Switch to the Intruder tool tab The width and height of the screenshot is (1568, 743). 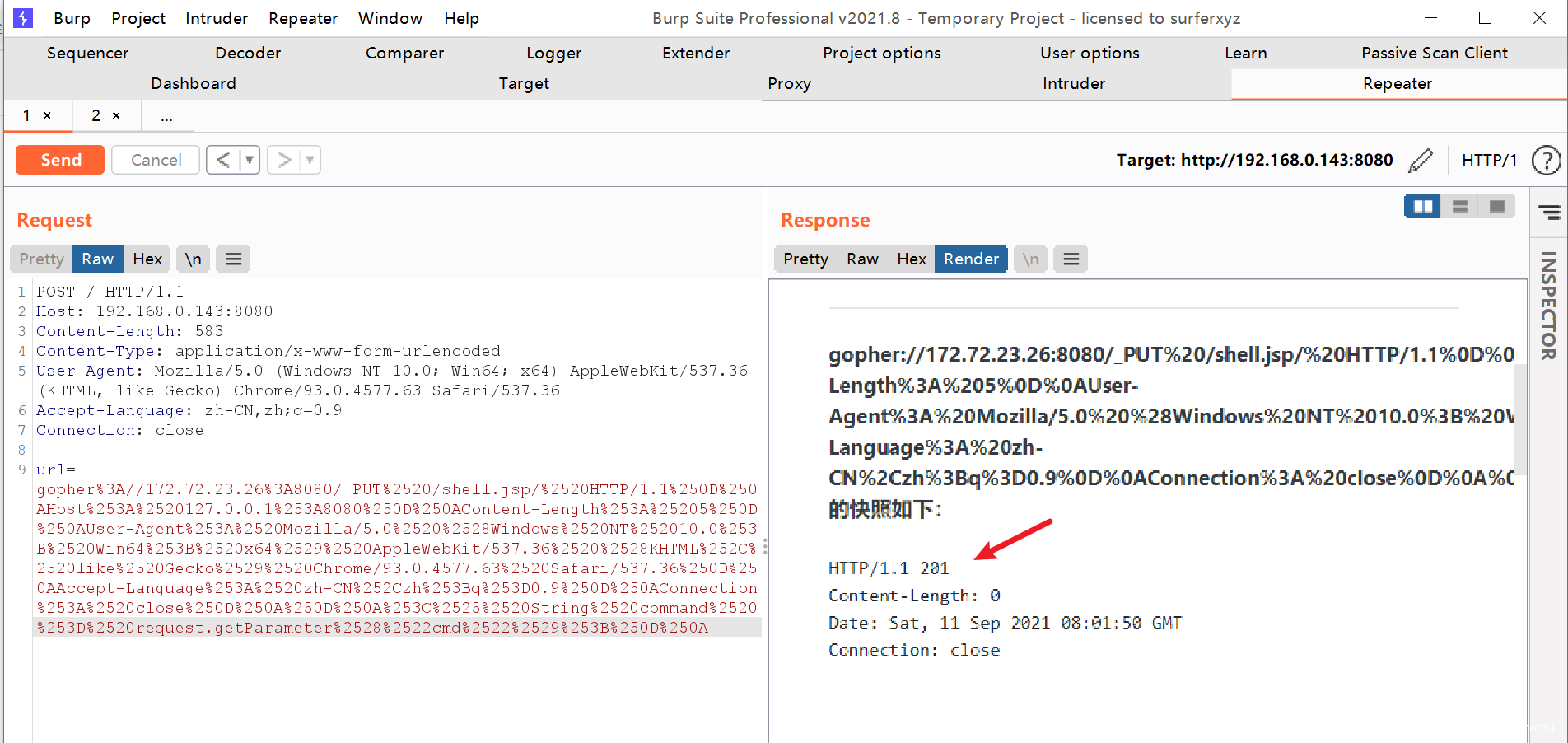[1073, 83]
